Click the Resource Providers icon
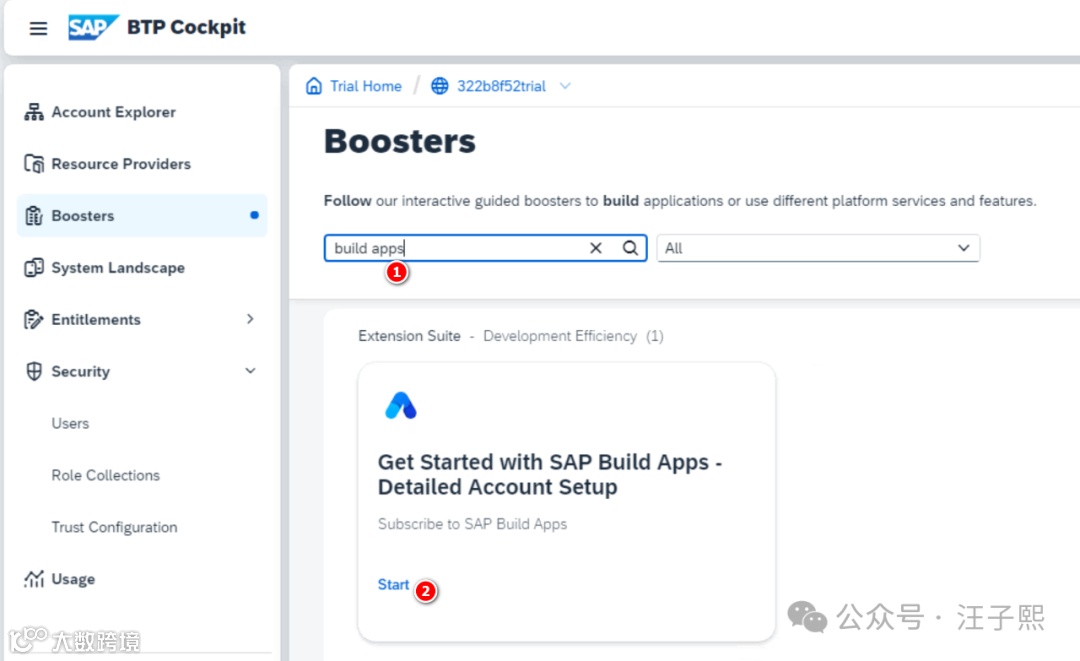Viewport: 1080px width, 661px height. tap(34, 163)
